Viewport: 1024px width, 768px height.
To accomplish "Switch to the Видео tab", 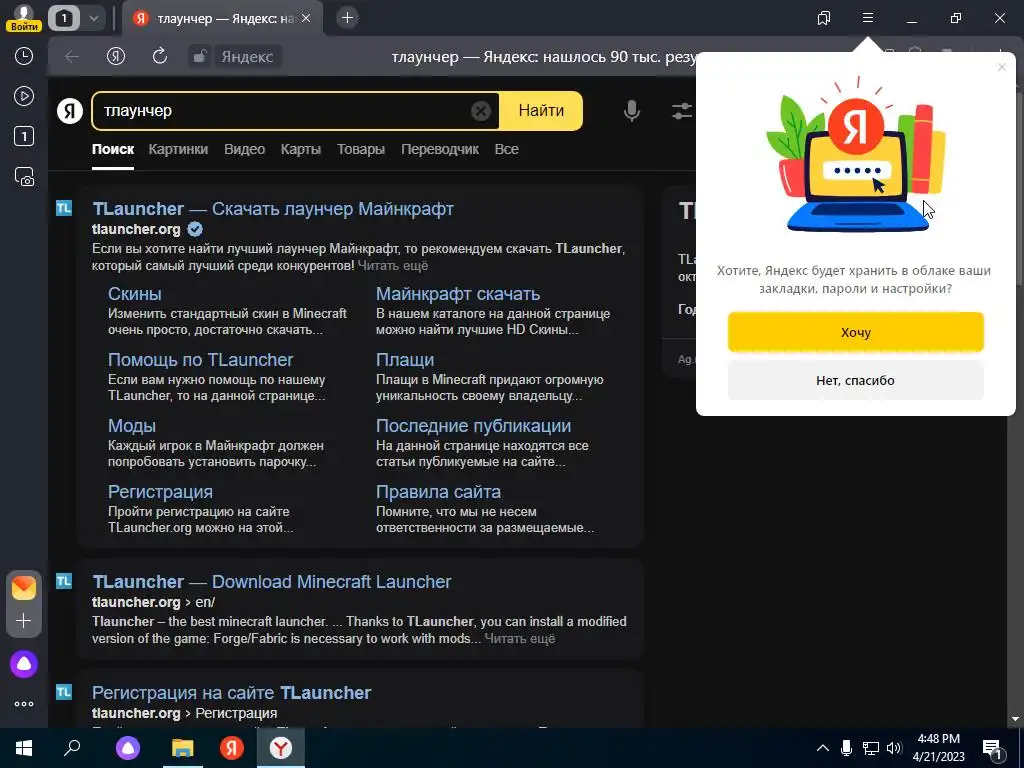I will [x=244, y=149].
